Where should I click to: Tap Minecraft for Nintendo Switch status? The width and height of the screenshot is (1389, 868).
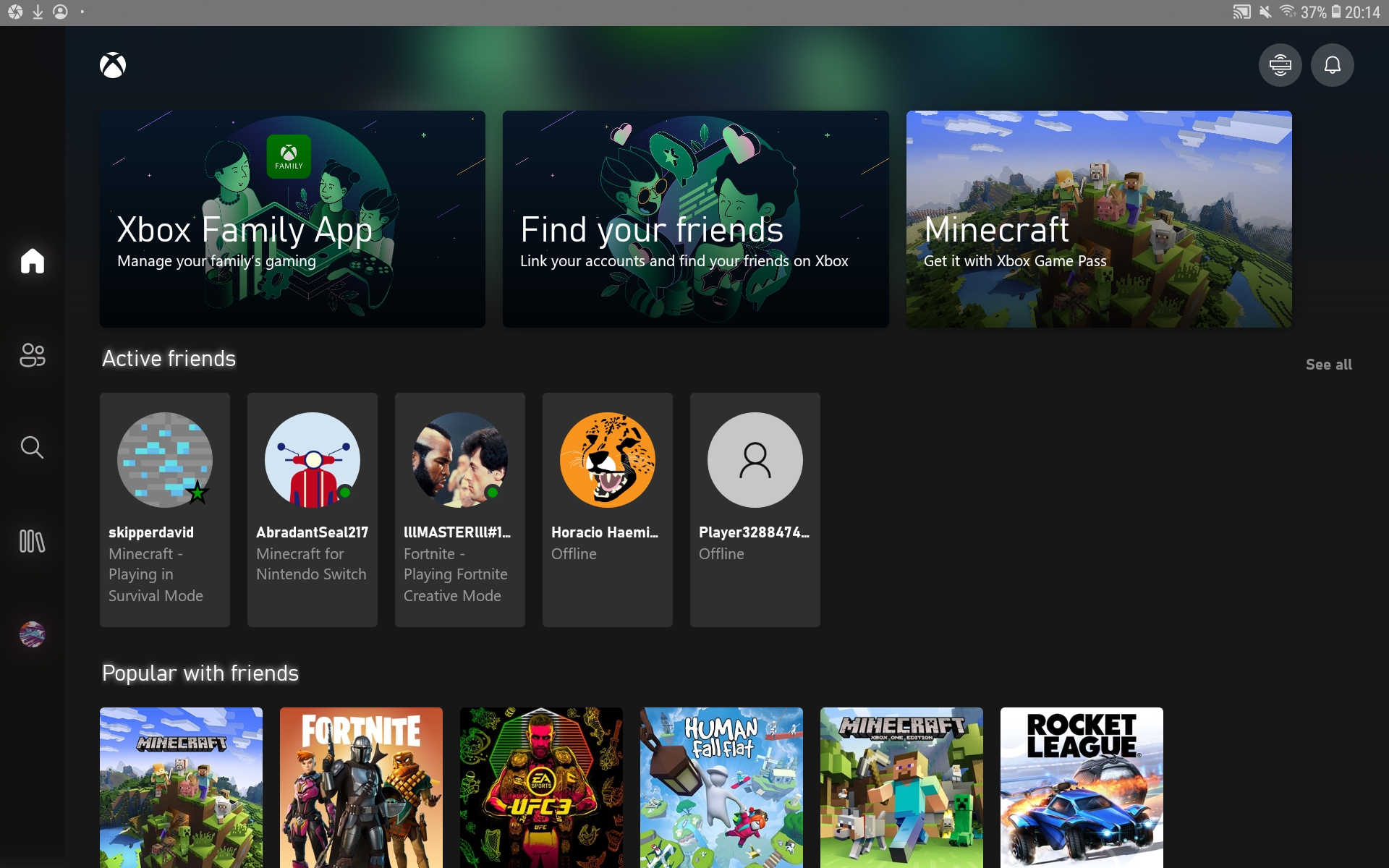[x=311, y=564]
